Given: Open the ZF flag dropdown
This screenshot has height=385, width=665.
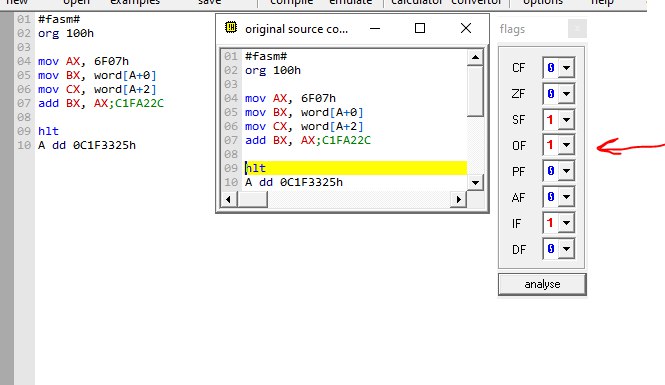Looking at the screenshot, I should (x=567, y=94).
